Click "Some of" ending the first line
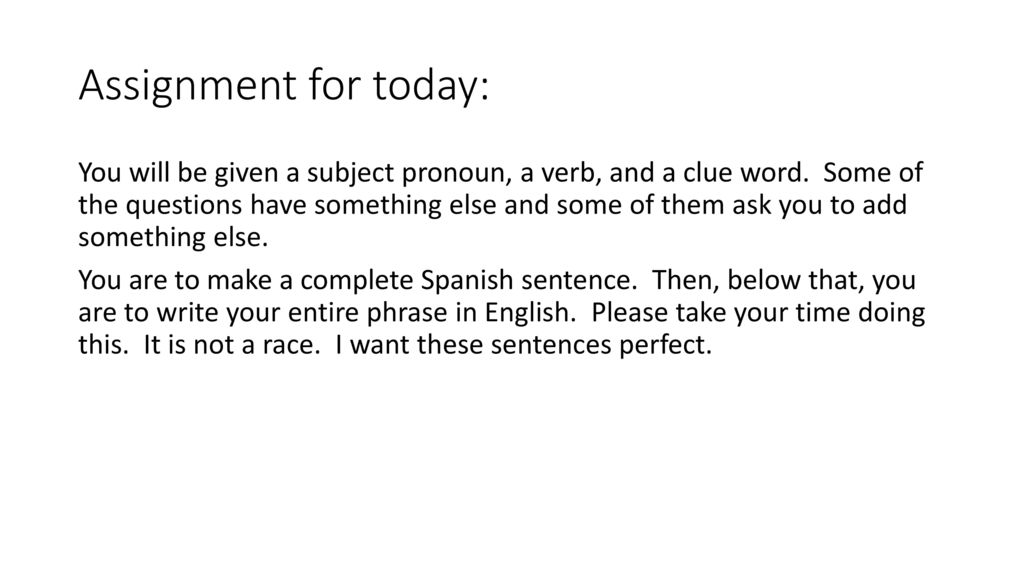The width and height of the screenshot is (1024, 576). (872, 173)
